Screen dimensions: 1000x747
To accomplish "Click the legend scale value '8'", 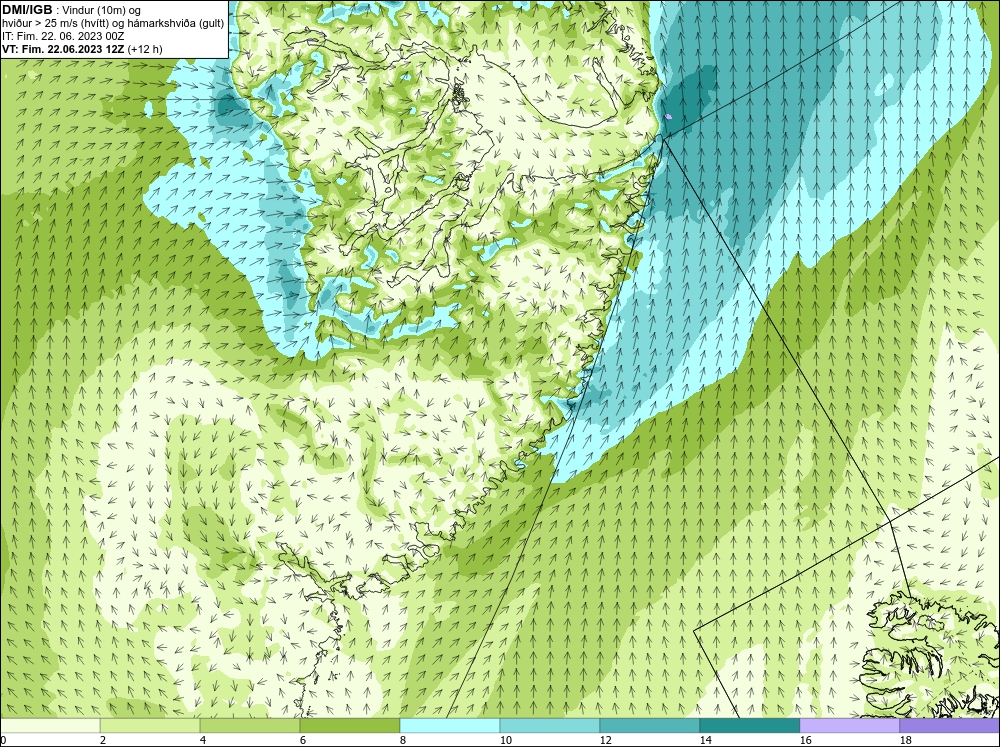I will 403,740.
